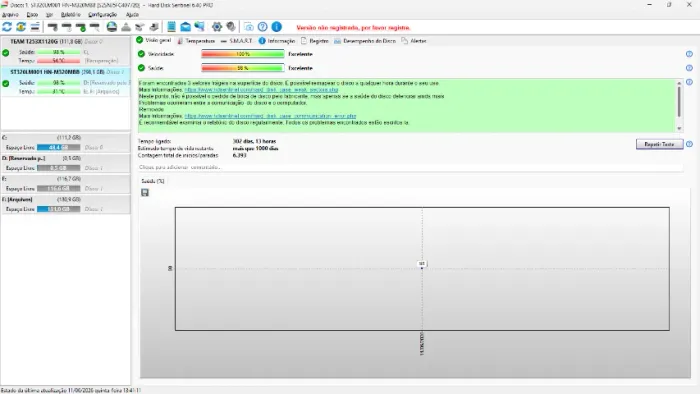Click the blue help question mark icon
This screenshot has height=394, width=700.
tap(262, 27)
